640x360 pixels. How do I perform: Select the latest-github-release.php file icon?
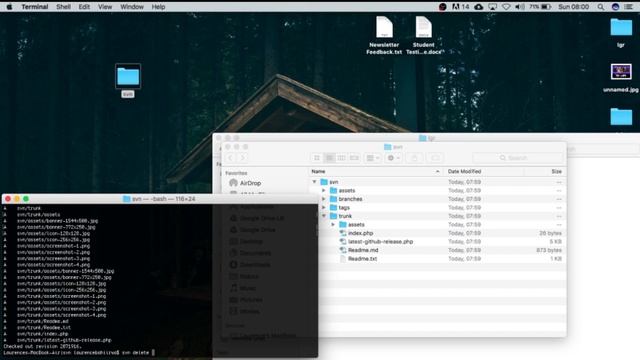(x=343, y=242)
